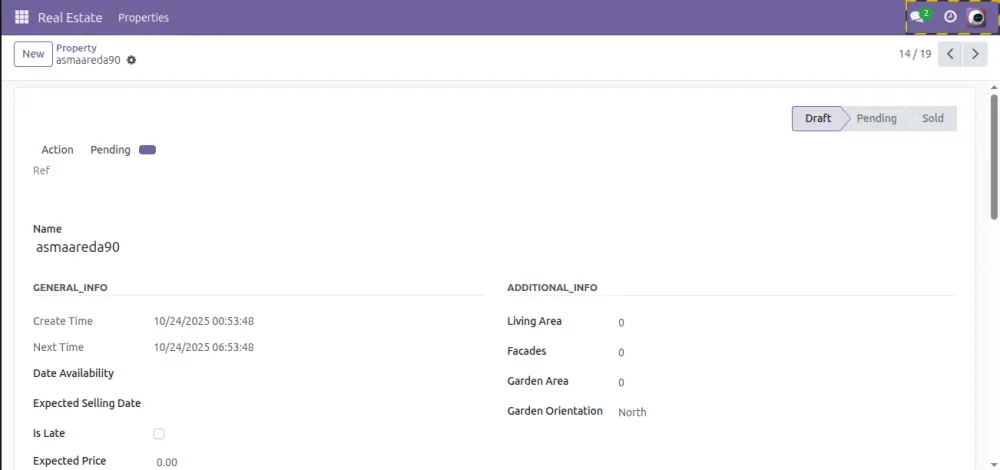
Task: Click the GENERAL_INFO section heading
Action: point(70,288)
